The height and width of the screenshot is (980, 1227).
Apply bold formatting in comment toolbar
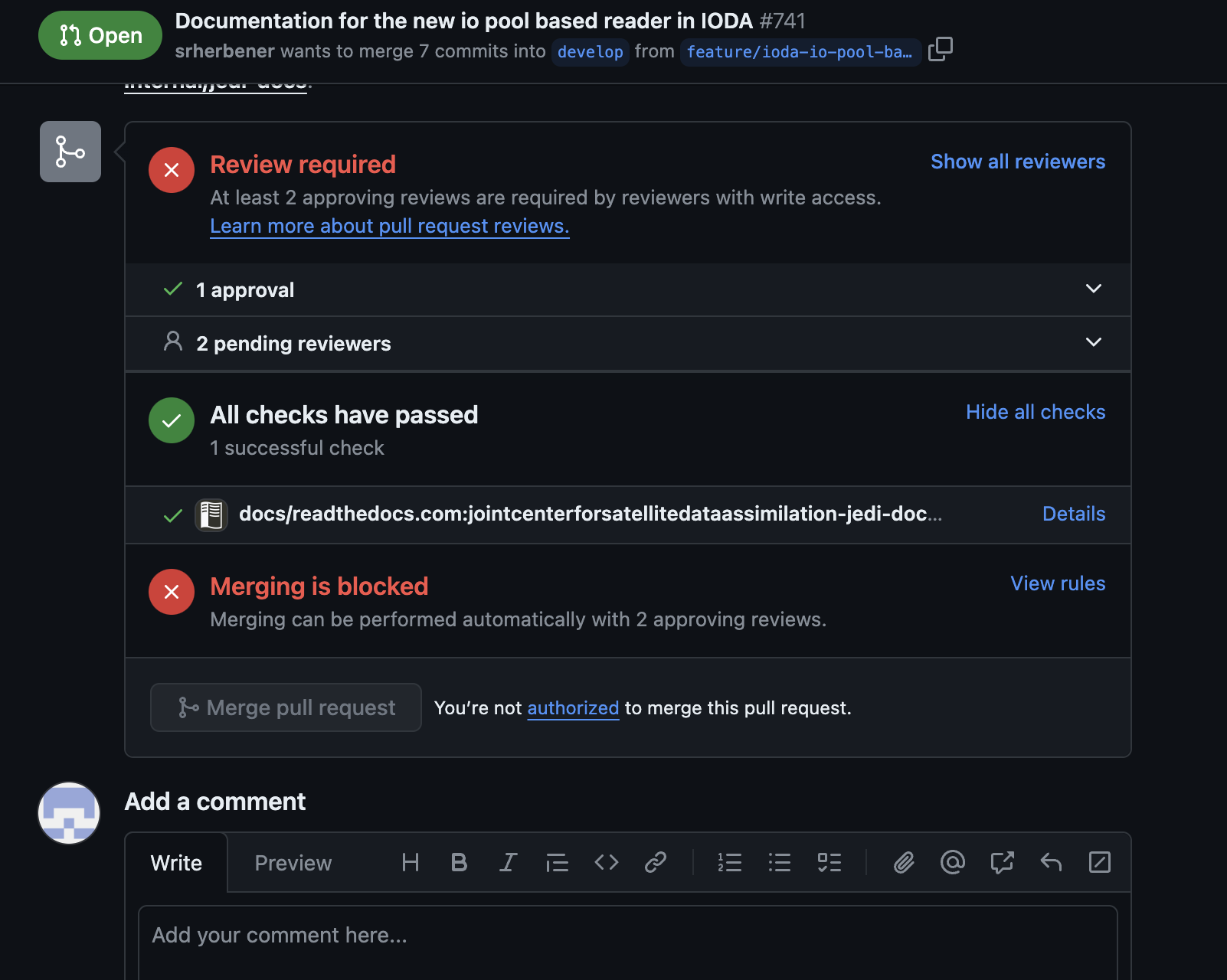pyautogui.click(x=459, y=863)
